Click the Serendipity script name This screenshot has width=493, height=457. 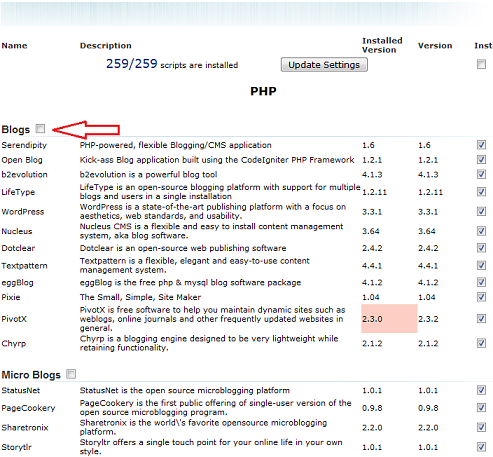pos(24,145)
